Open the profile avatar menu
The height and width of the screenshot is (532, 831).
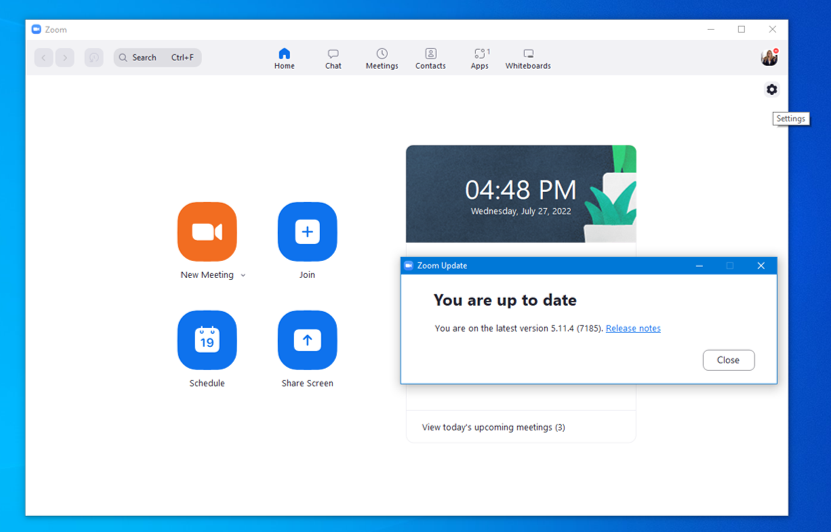point(770,57)
